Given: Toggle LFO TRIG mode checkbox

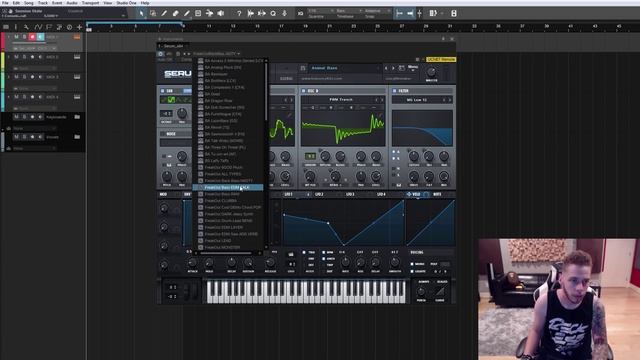Looking at the screenshot, I should coord(304,253).
